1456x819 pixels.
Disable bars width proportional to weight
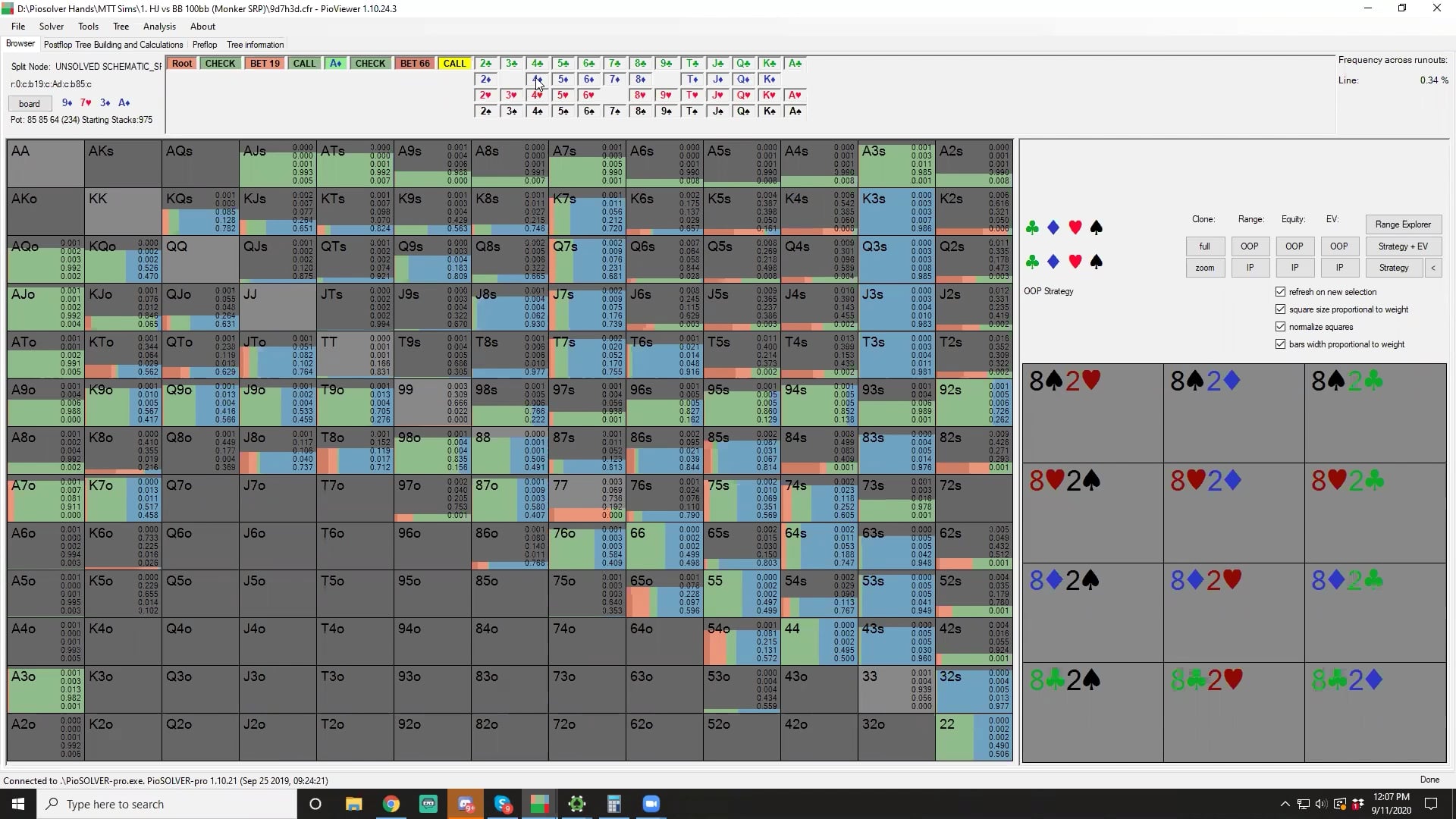tap(1281, 344)
